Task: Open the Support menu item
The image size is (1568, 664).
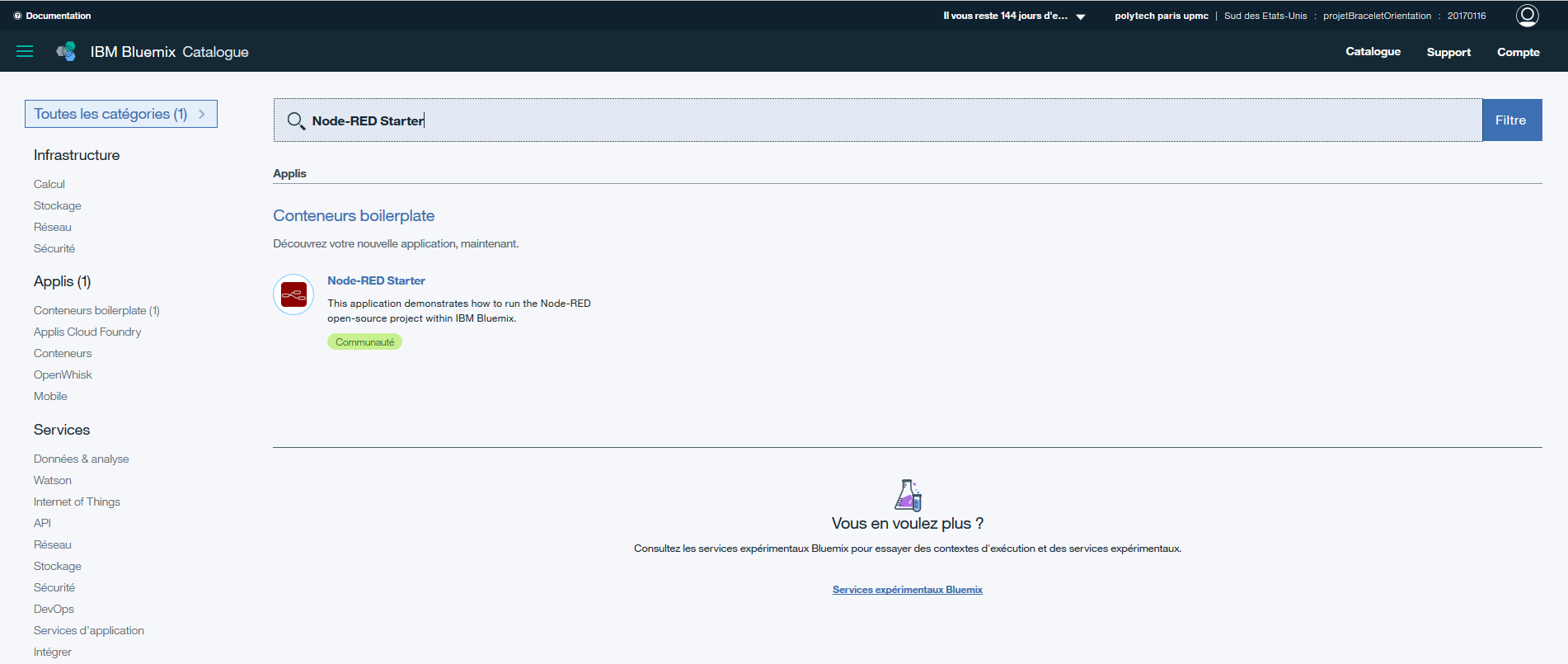Action: [1448, 52]
